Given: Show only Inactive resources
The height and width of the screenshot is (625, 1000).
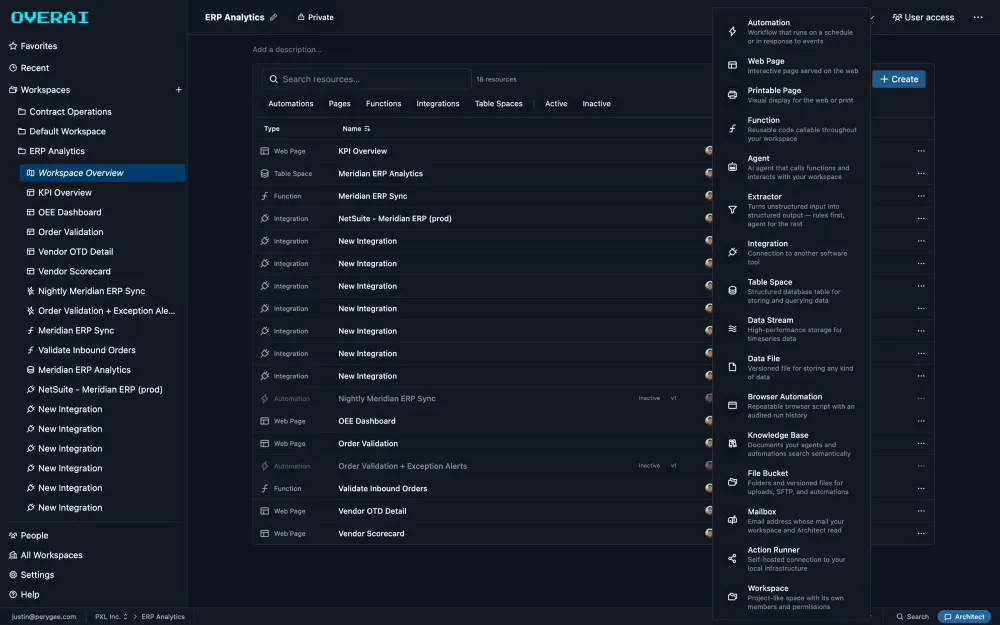Looking at the screenshot, I should (x=596, y=103).
